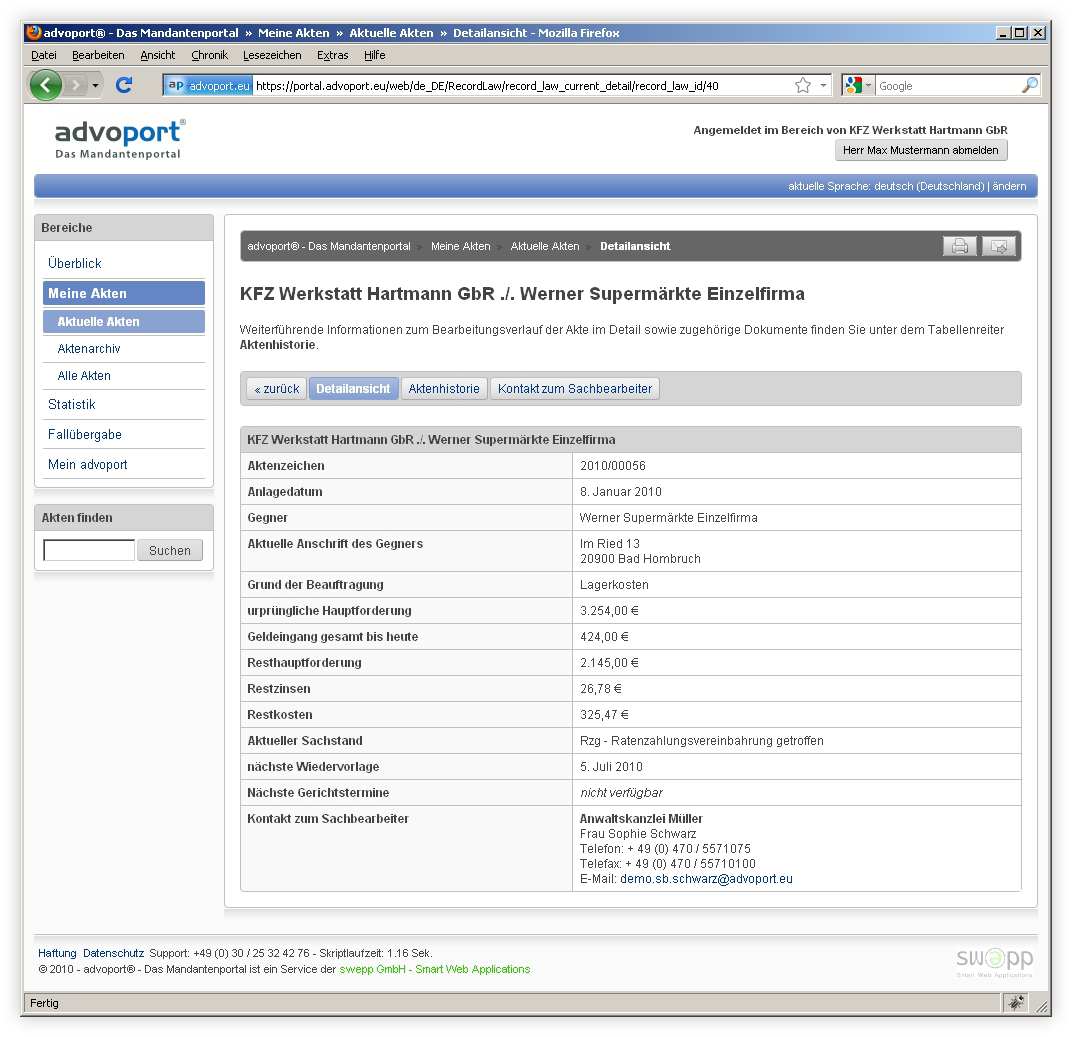Click the magnifier search icon

1030,85
